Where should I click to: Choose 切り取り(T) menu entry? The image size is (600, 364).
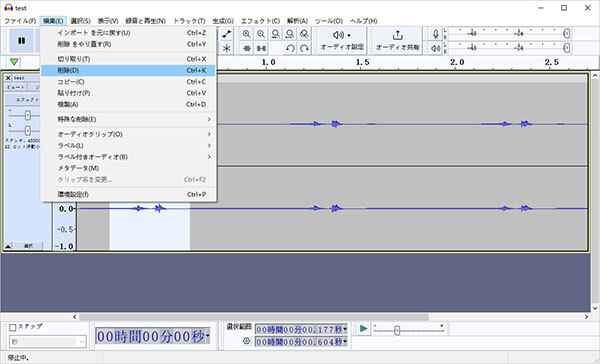click(129, 59)
